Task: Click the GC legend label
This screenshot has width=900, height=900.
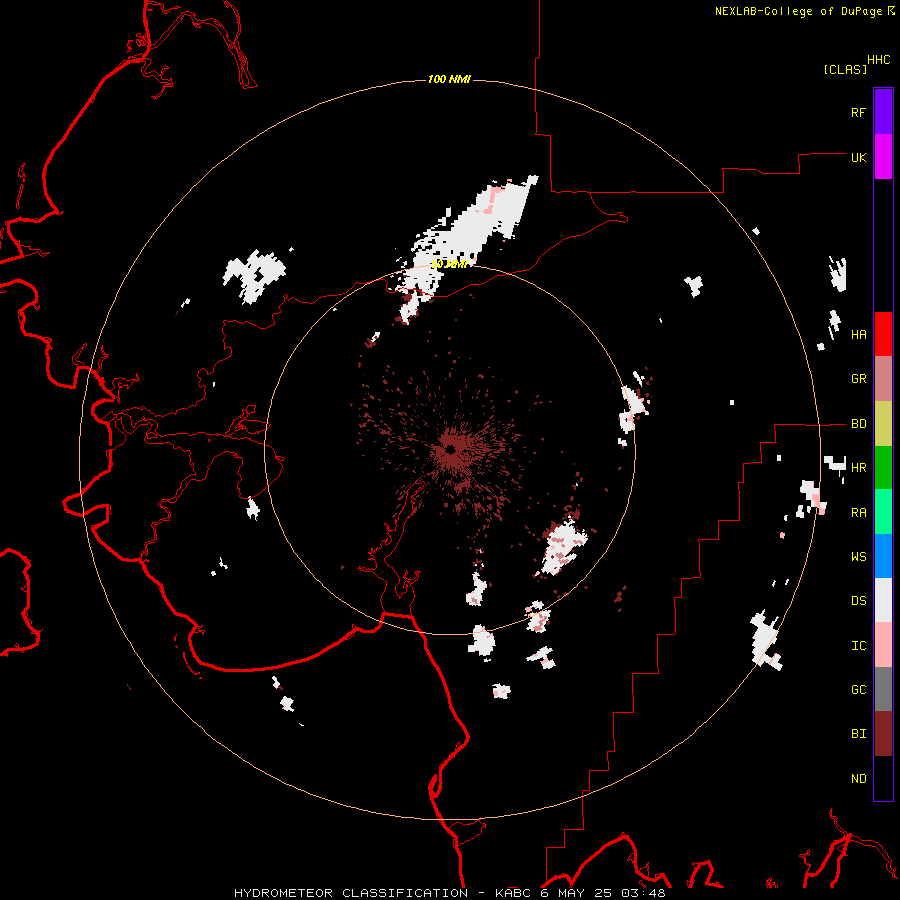Action: point(858,690)
